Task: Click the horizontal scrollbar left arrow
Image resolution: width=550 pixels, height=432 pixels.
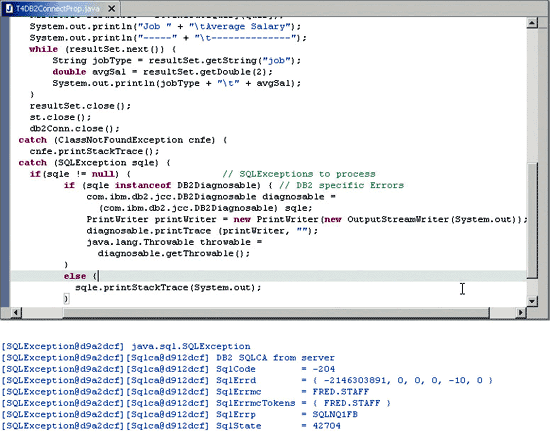Action: [x=16, y=312]
